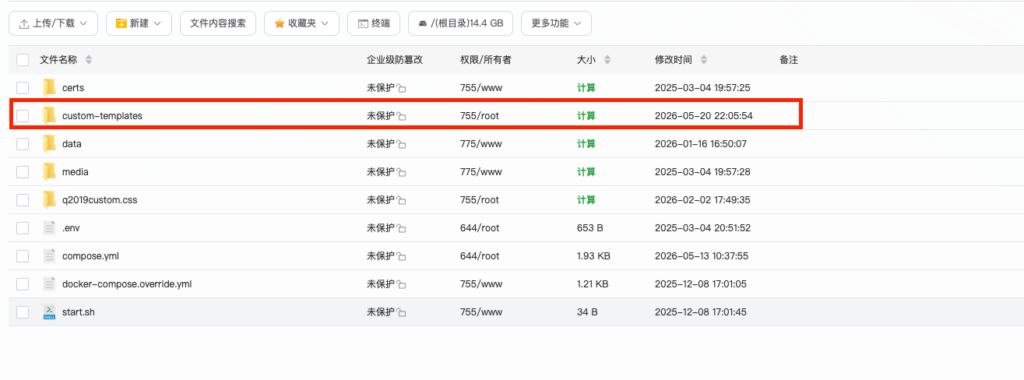The image size is (1024, 380).
Task: Expand the 更多功能 dropdown
Action: coord(556,24)
